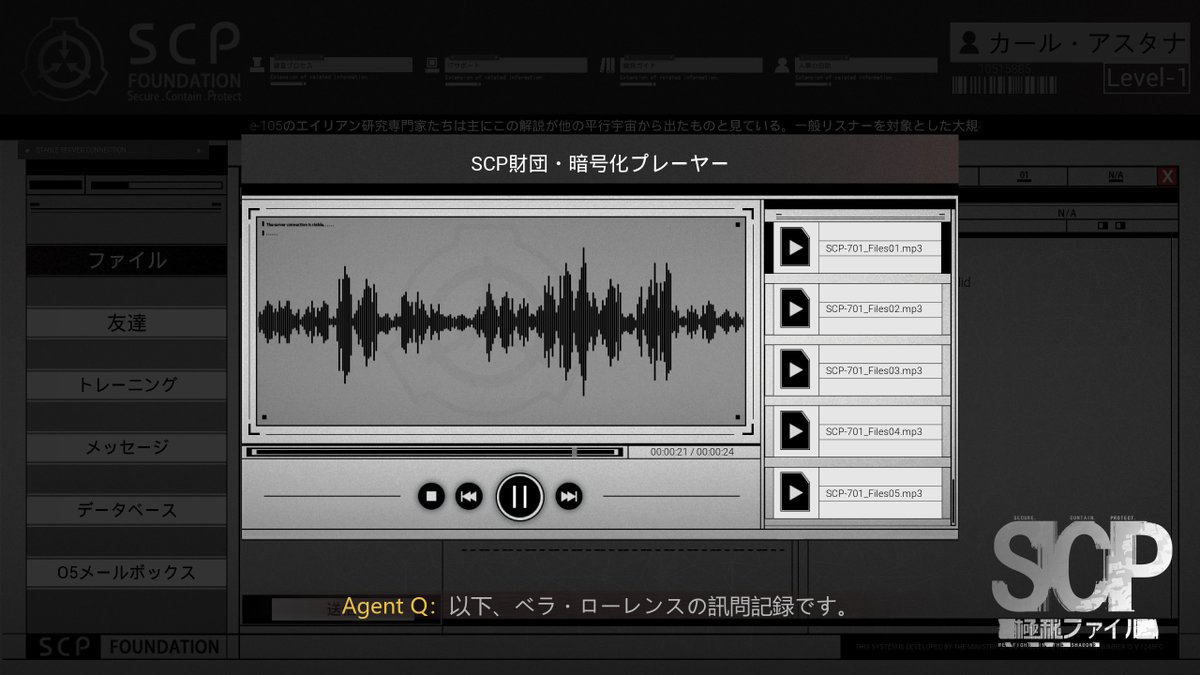Click the books icon in top bar
1200x675 pixels.
(607, 64)
